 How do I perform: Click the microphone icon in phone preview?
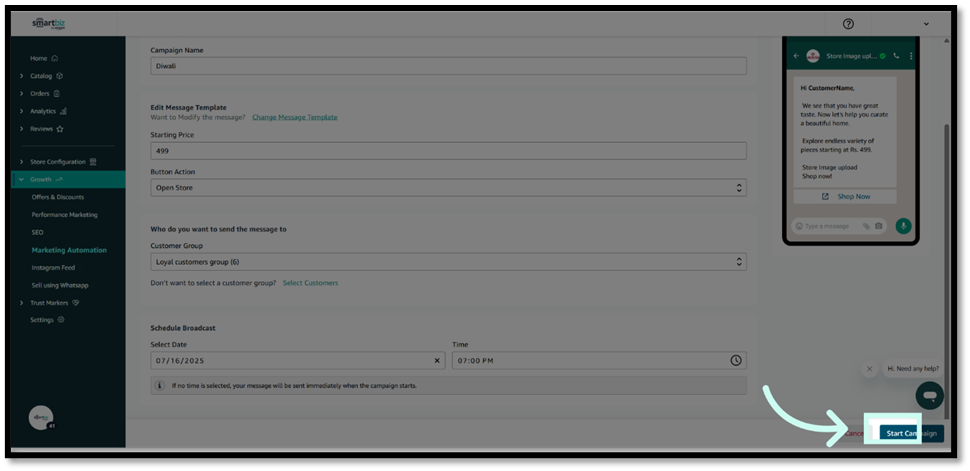click(x=903, y=226)
